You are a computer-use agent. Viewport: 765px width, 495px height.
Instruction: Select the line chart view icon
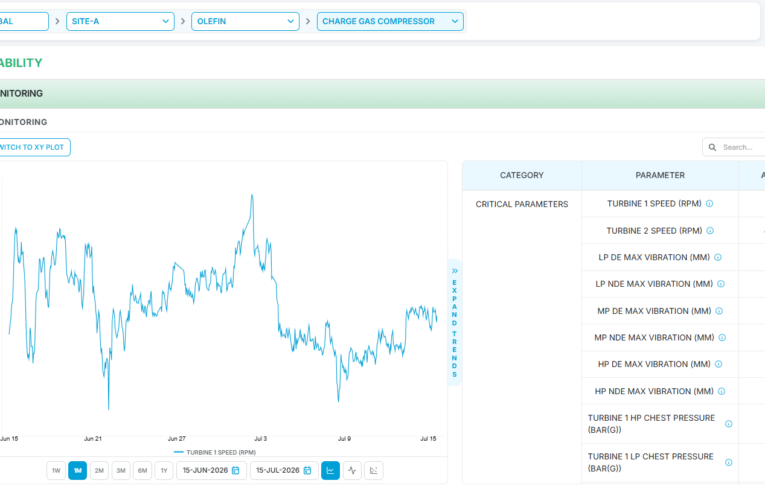tap(330, 471)
